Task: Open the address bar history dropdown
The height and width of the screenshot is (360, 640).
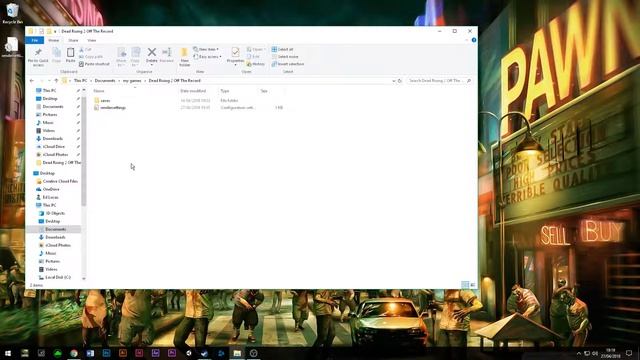Action: coord(393,81)
